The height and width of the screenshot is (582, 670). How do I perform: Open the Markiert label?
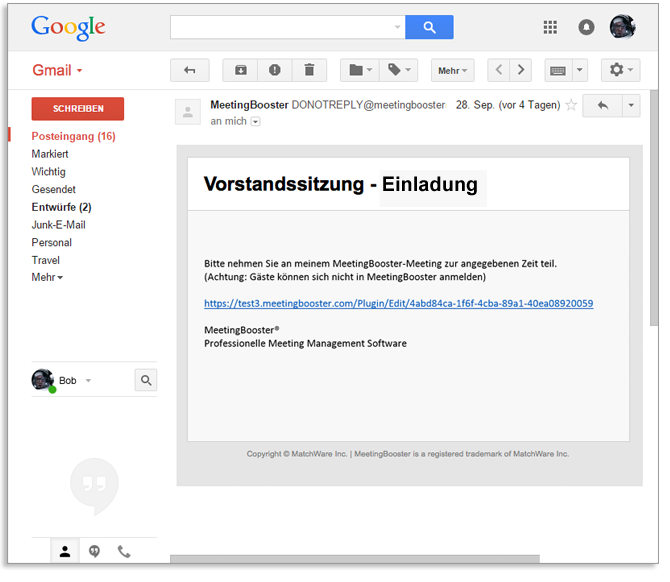50,154
